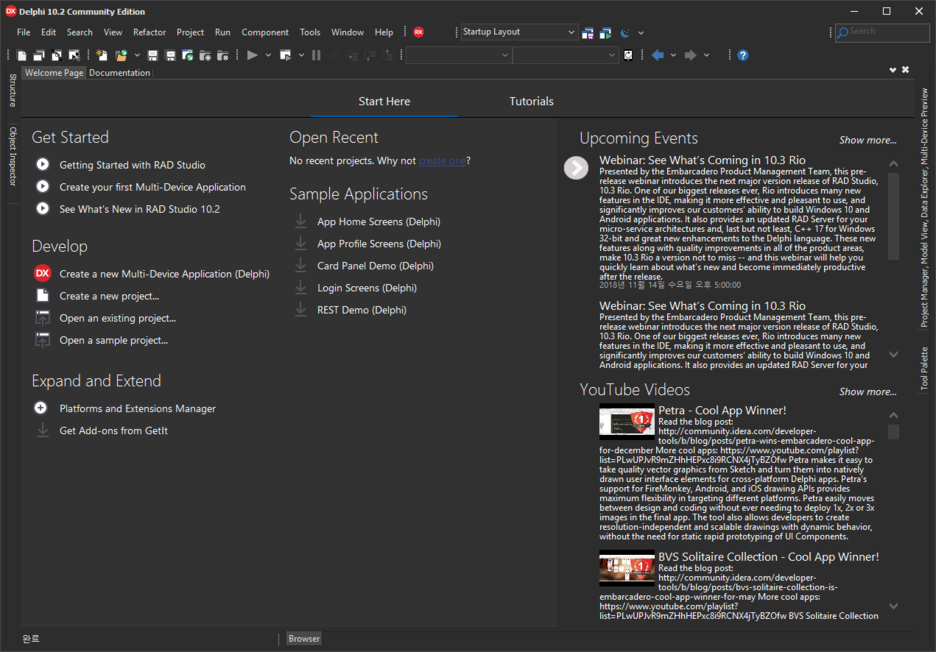Image resolution: width=936 pixels, height=652 pixels.
Task: Open the Refactor menu
Action: point(149,32)
